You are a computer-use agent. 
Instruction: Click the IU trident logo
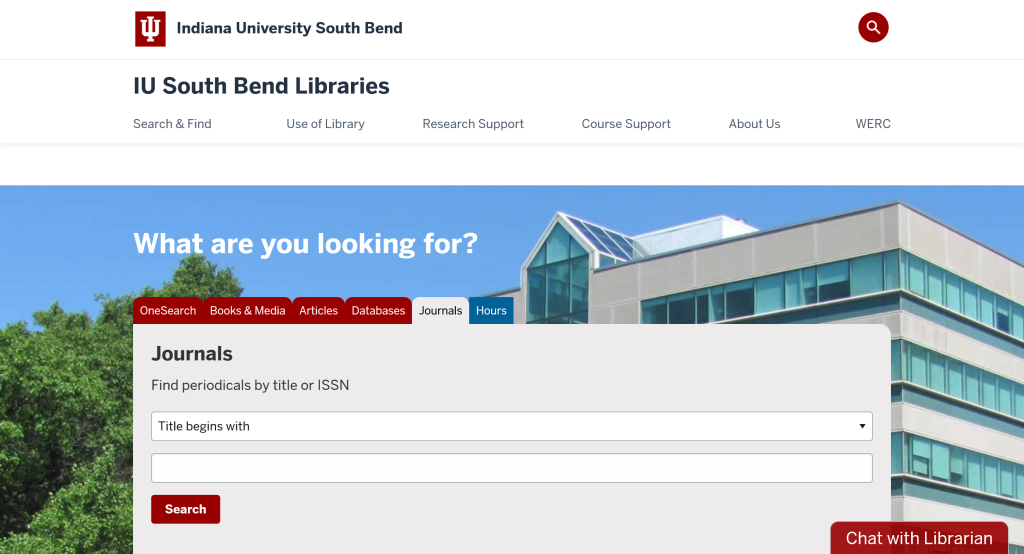(150, 29)
